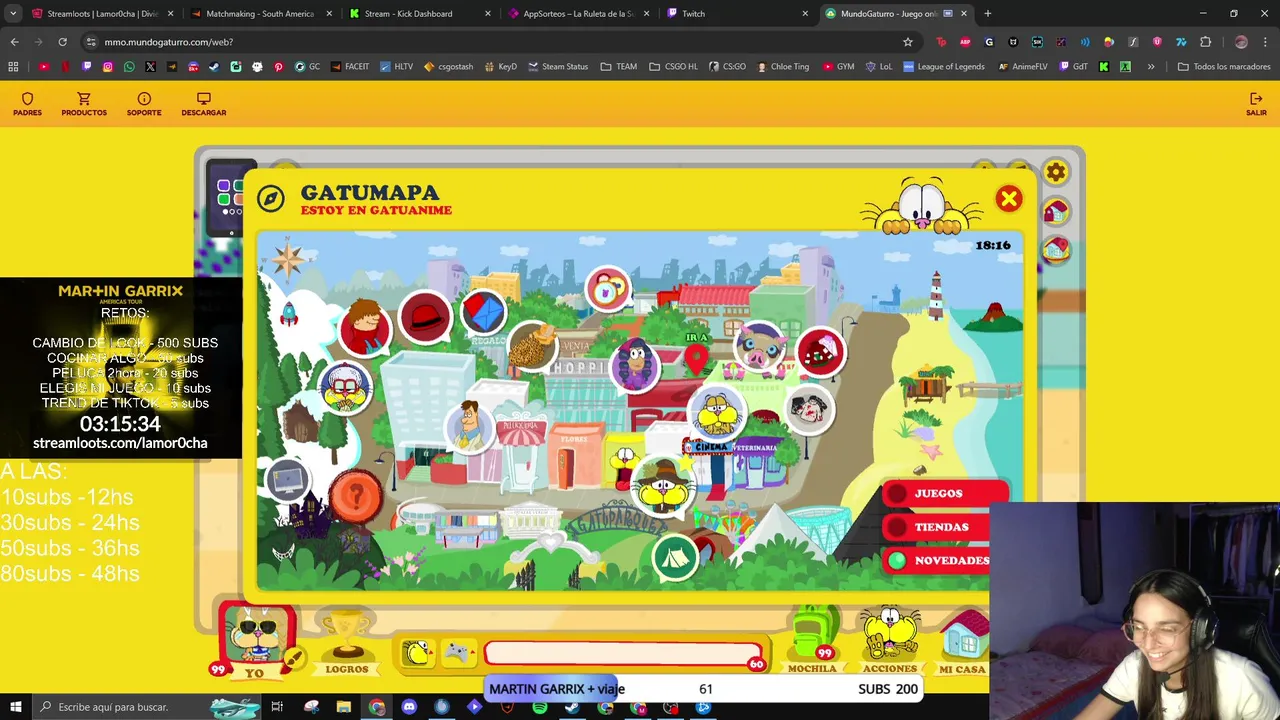
Task: Click the Gaturro emoticon button by chat
Action: (x=417, y=653)
